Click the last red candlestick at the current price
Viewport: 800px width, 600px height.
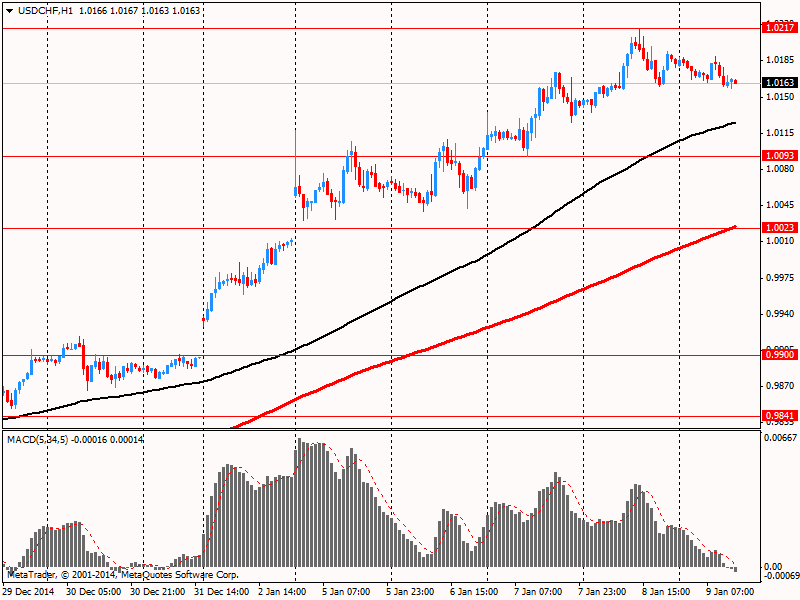point(735,82)
